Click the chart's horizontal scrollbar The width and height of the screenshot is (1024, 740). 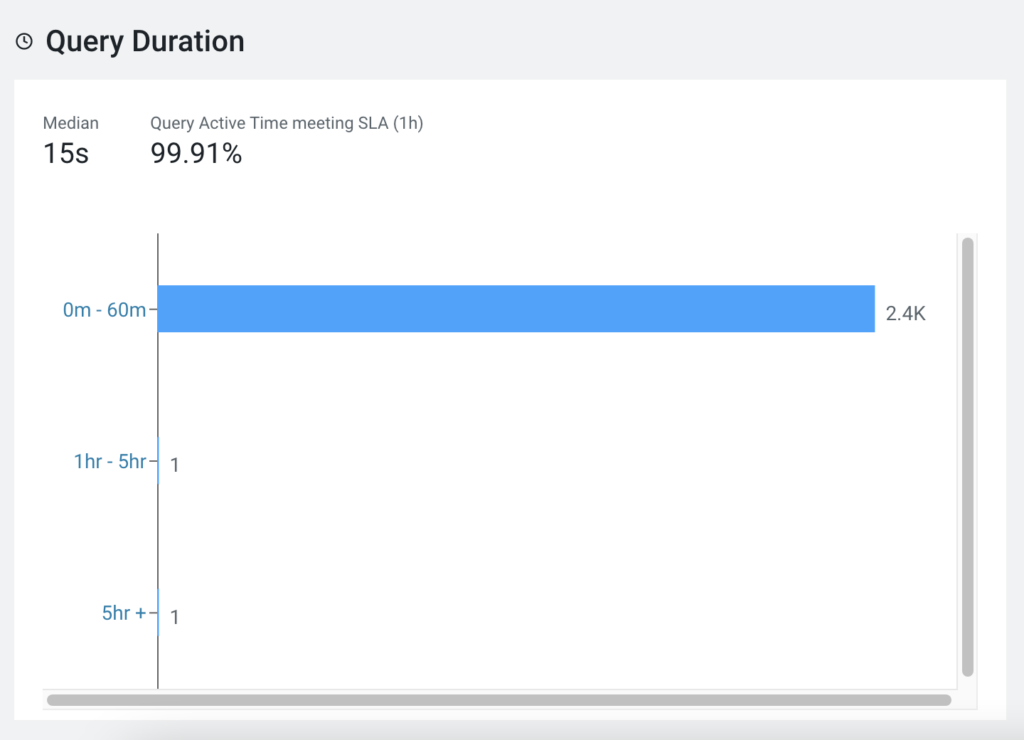[498, 700]
